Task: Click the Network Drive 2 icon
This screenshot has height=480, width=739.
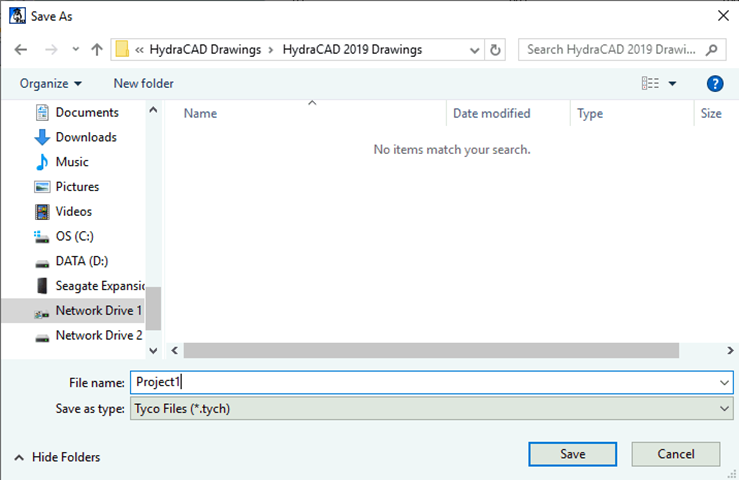Action: 42,338
